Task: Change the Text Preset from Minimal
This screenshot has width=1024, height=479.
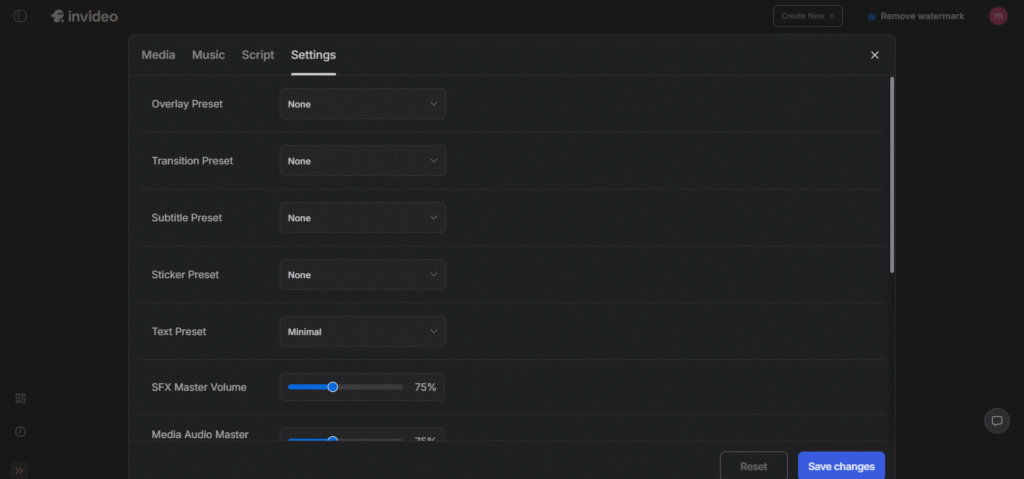Action: [362, 332]
